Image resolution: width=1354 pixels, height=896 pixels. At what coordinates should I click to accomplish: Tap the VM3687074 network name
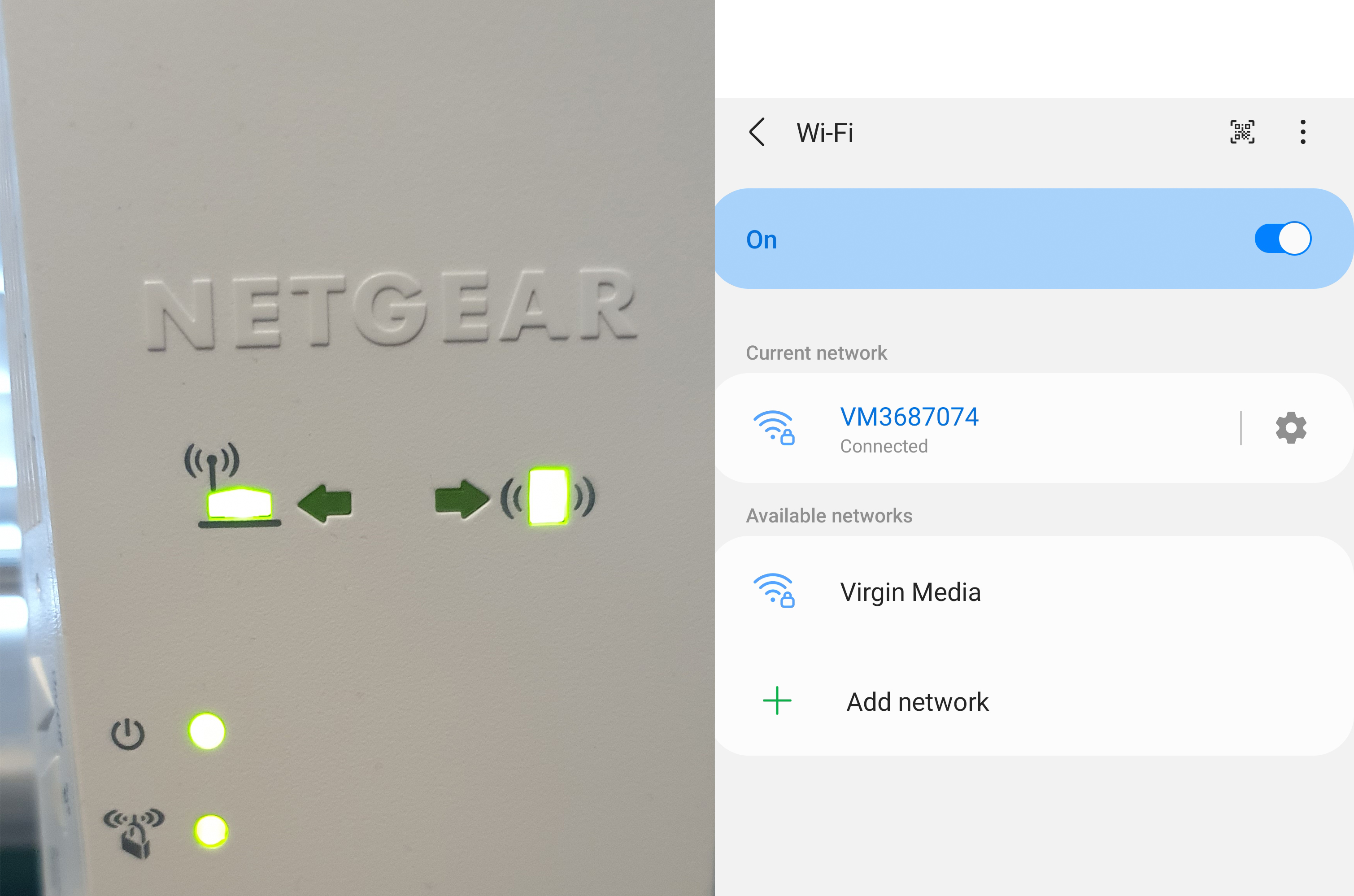[x=909, y=417]
